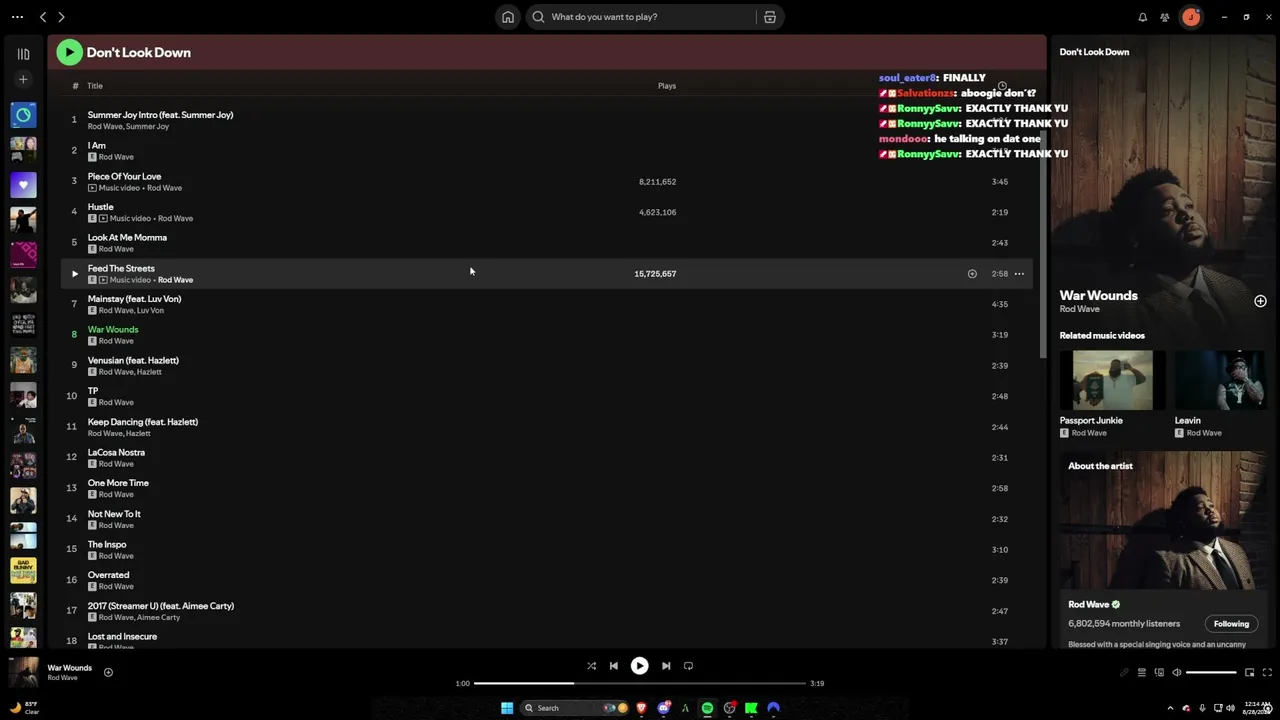Open Aimee Carty artist link

pos(159,617)
